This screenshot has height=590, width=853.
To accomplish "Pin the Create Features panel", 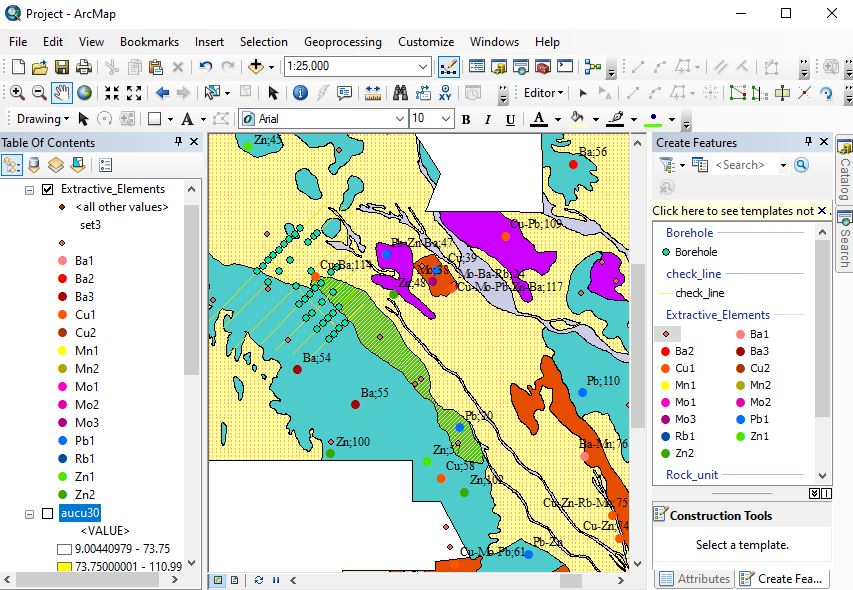I will coord(808,141).
